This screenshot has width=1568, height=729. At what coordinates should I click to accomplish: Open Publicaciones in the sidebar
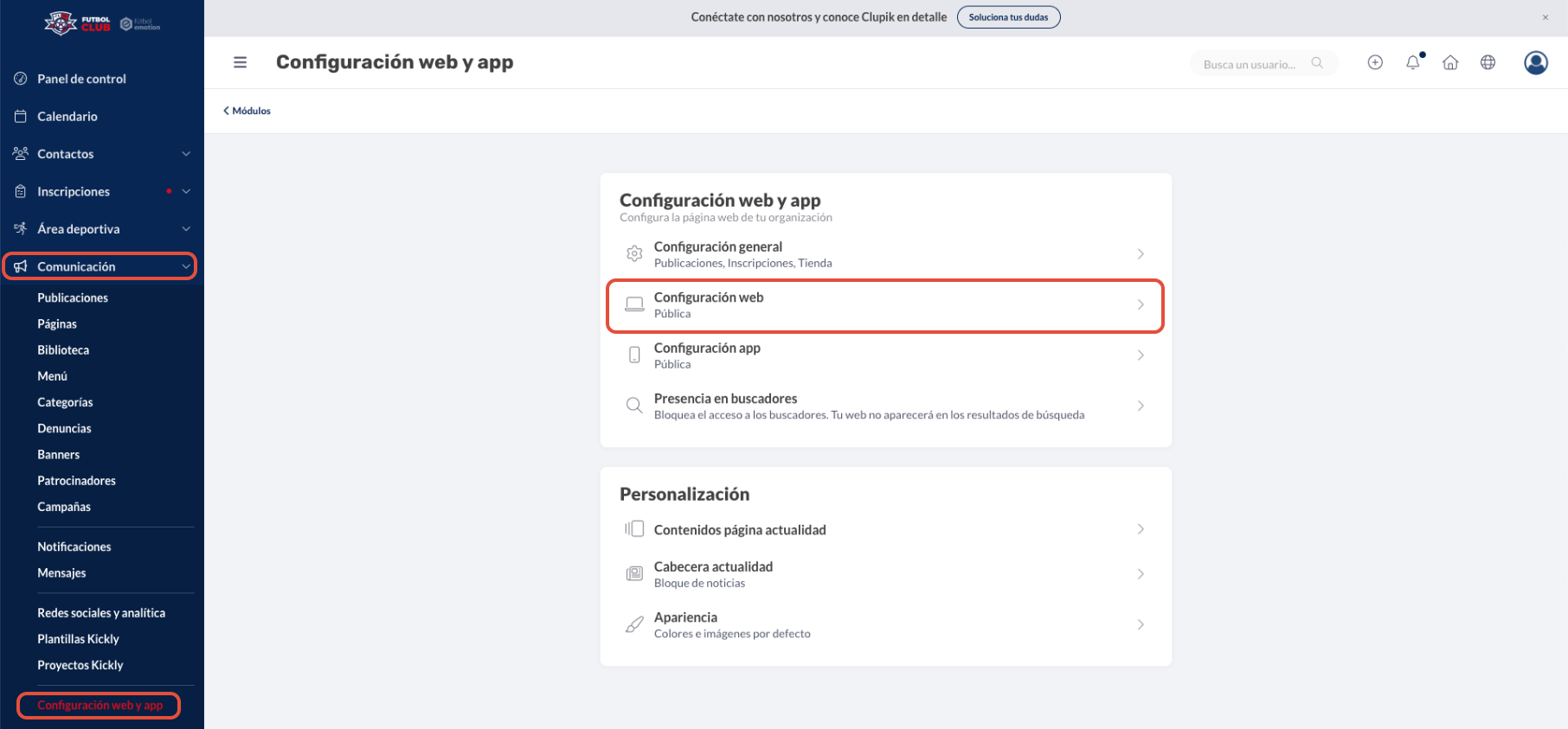pos(73,297)
